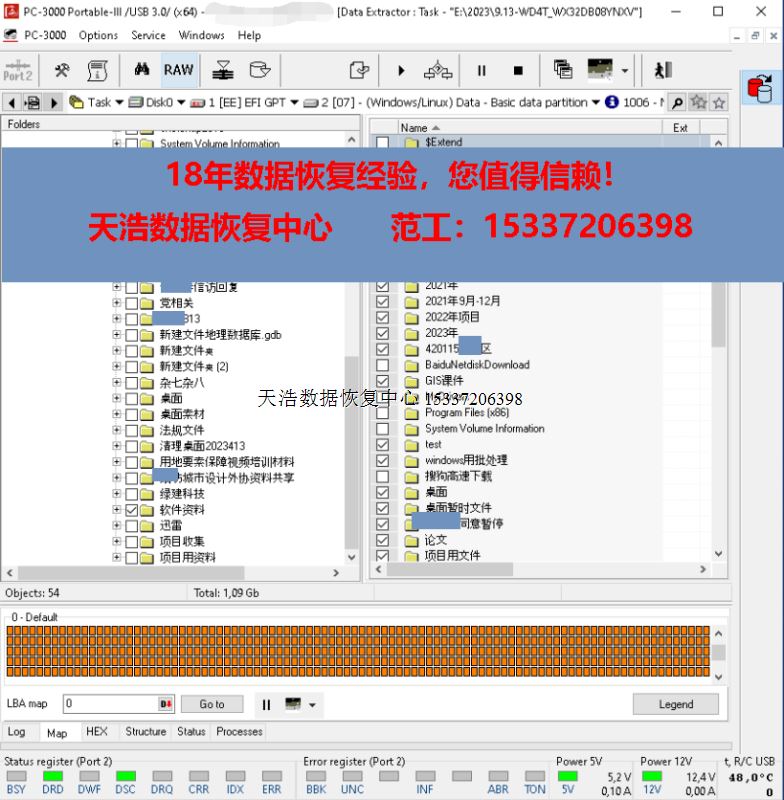784x800 pixels.
Task: Switch to the HEX tab
Action: click(x=96, y=732)
